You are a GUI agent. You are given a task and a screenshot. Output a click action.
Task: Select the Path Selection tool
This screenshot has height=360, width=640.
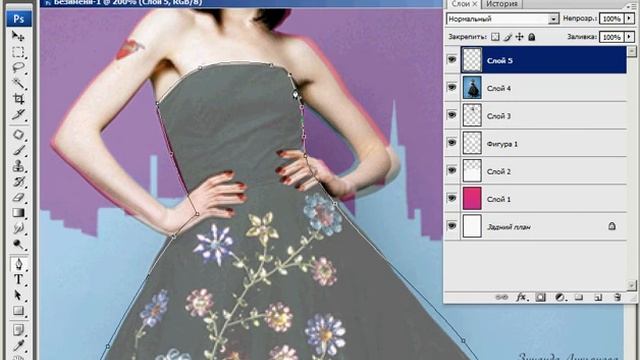click(18, 295)
